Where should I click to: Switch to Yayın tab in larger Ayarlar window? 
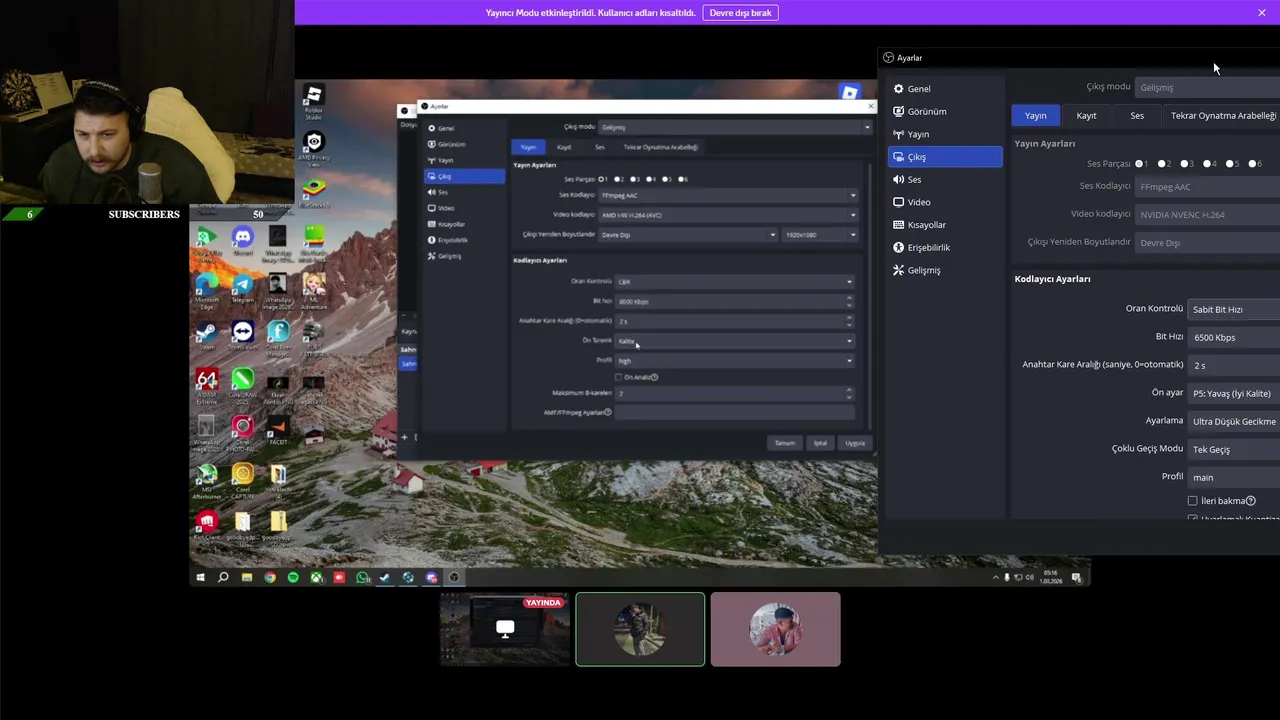pyautogui.click(x=1035, y=116)
